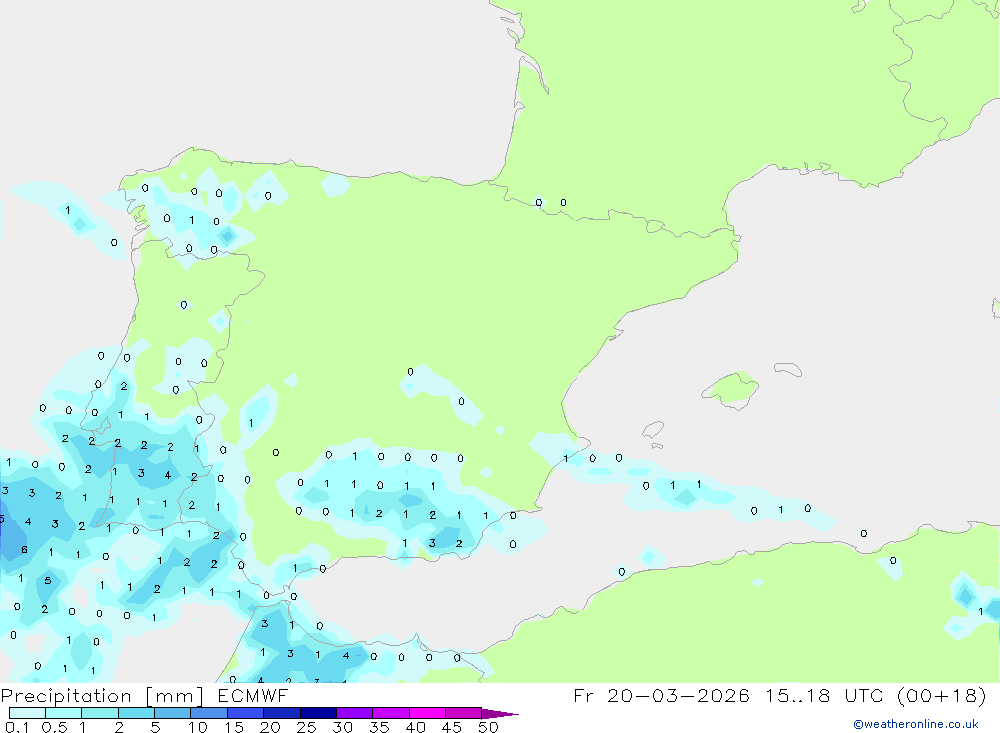Click the legend value '25'
The image size is (1000, 733).
[306, 727]
